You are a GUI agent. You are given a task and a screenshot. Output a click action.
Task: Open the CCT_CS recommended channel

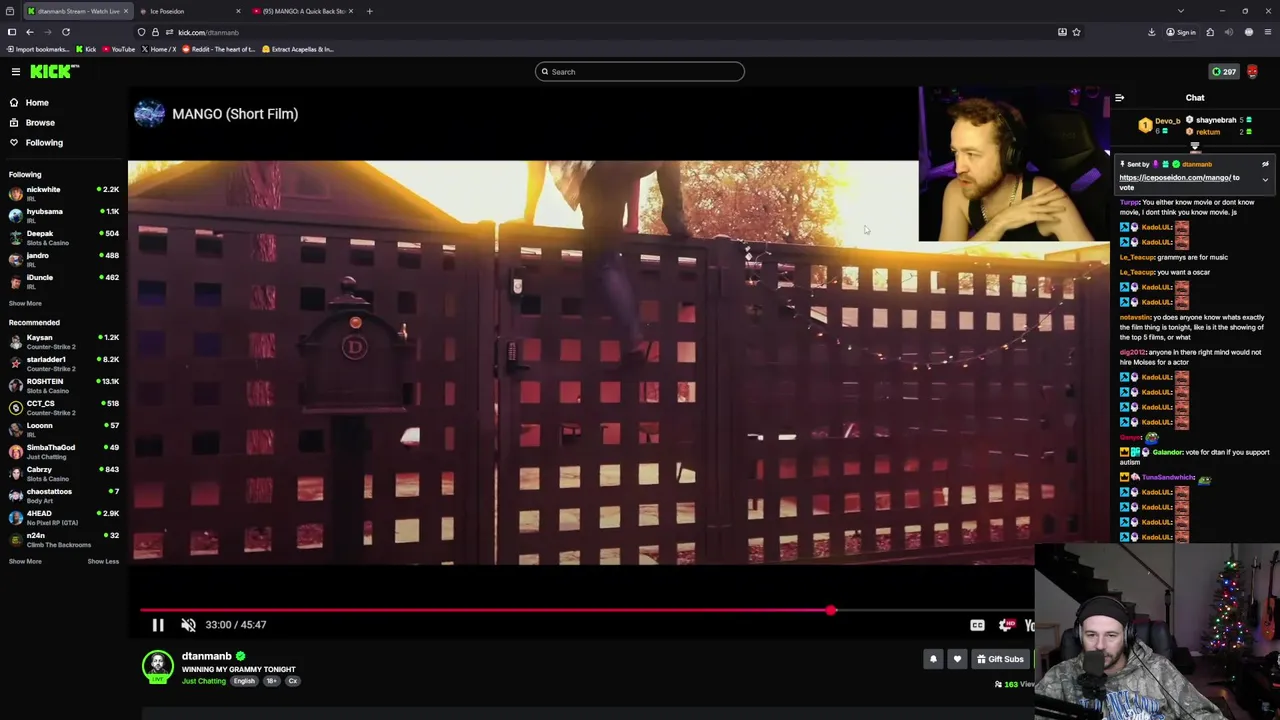click(64, 407)
